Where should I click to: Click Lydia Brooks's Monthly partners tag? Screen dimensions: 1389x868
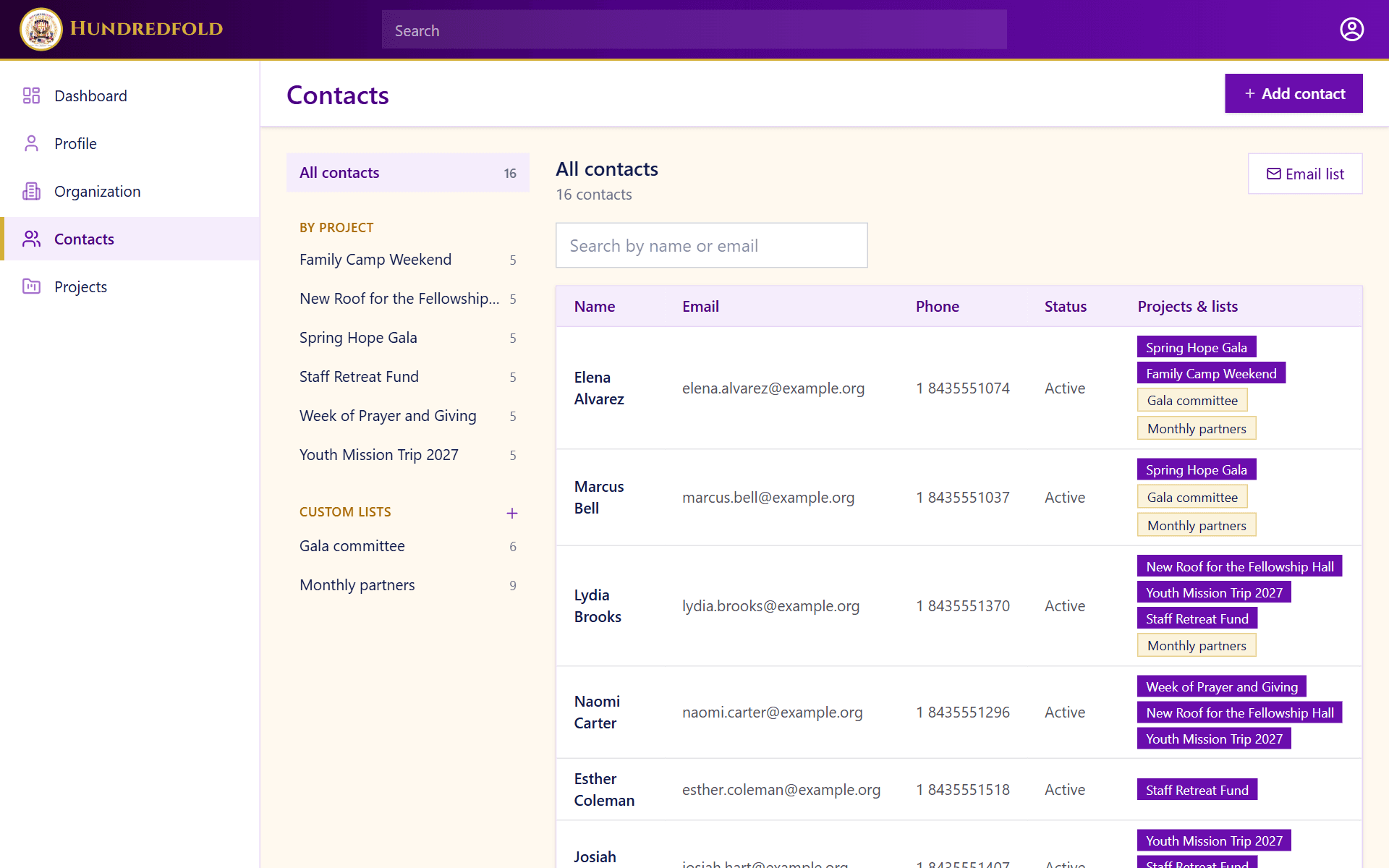pyautogui.click(x=1197, y=645)
